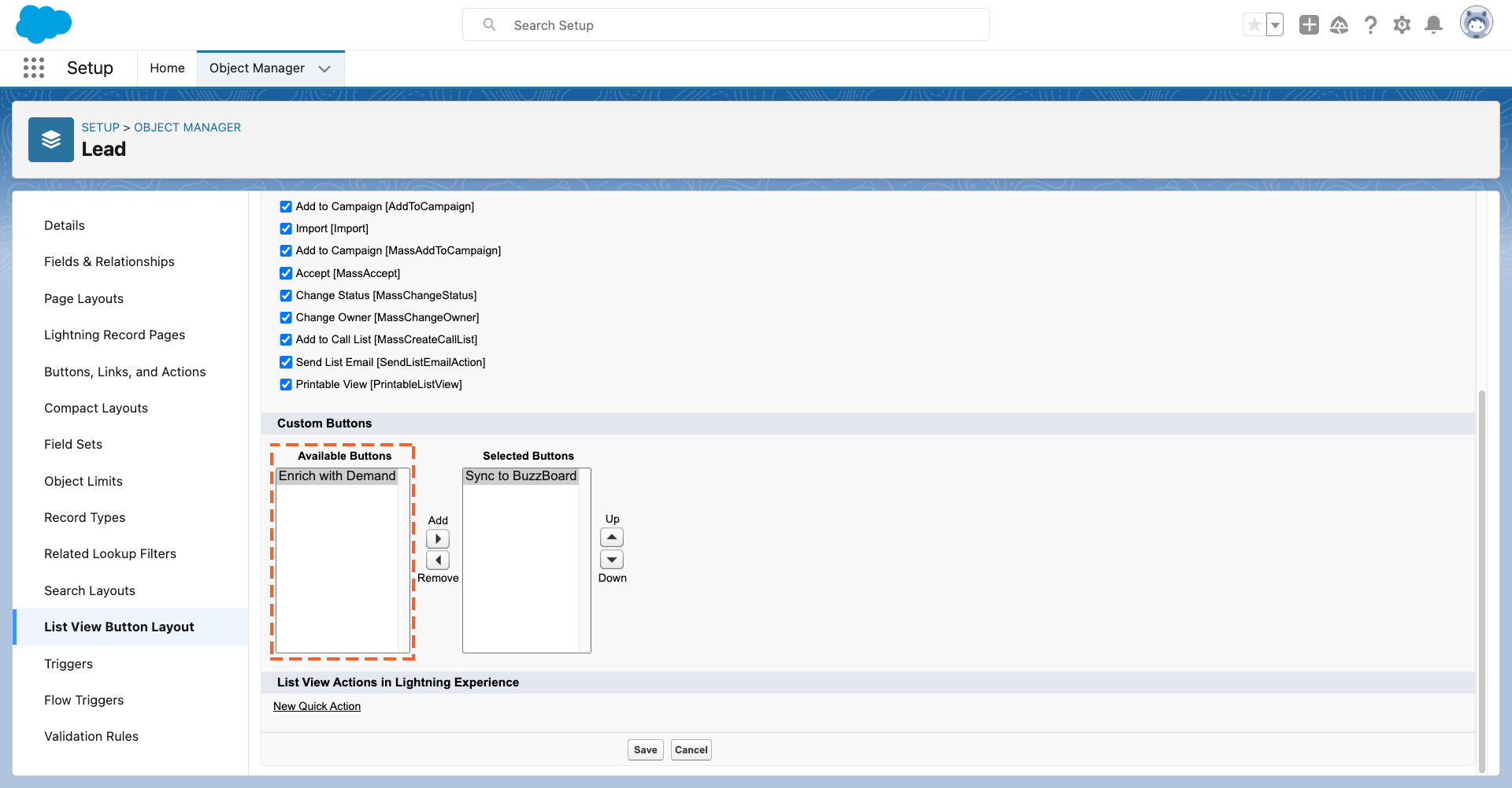This screenshot has width=1512, height=788.
Task: Open Page Layouts section
Action: point(83,299)
